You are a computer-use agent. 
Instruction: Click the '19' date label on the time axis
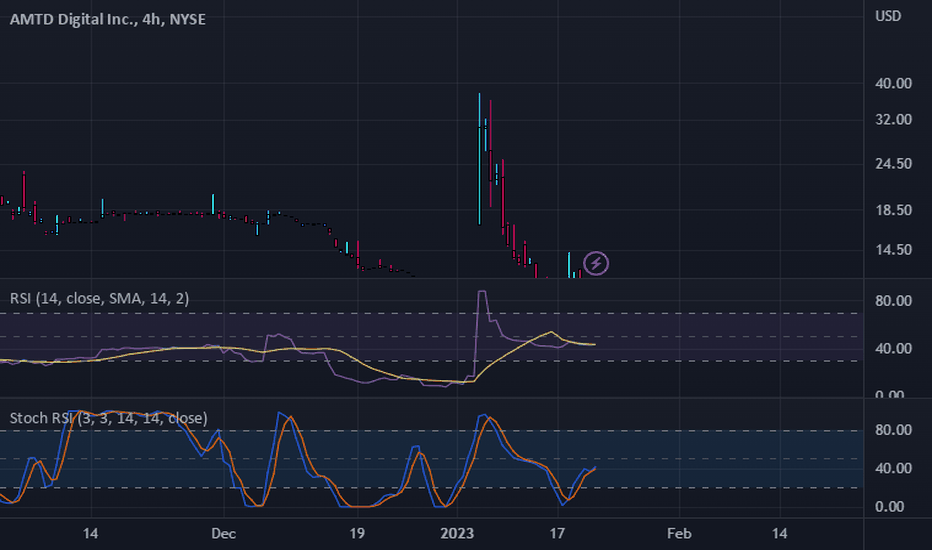click(357, 533)
